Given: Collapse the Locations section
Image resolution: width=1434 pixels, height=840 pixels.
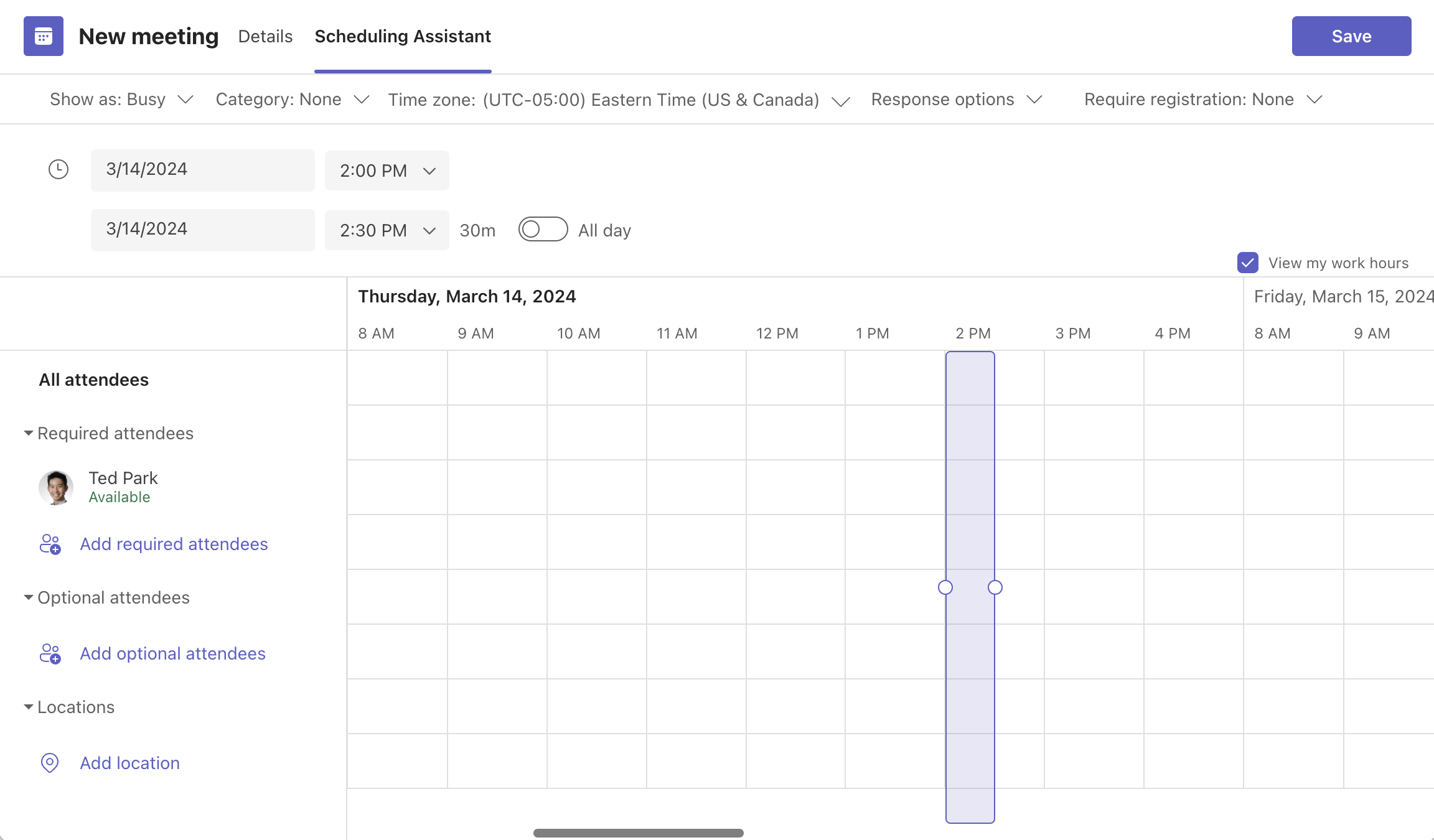Looking at the screenshot, I should click(x=28, y=706).
